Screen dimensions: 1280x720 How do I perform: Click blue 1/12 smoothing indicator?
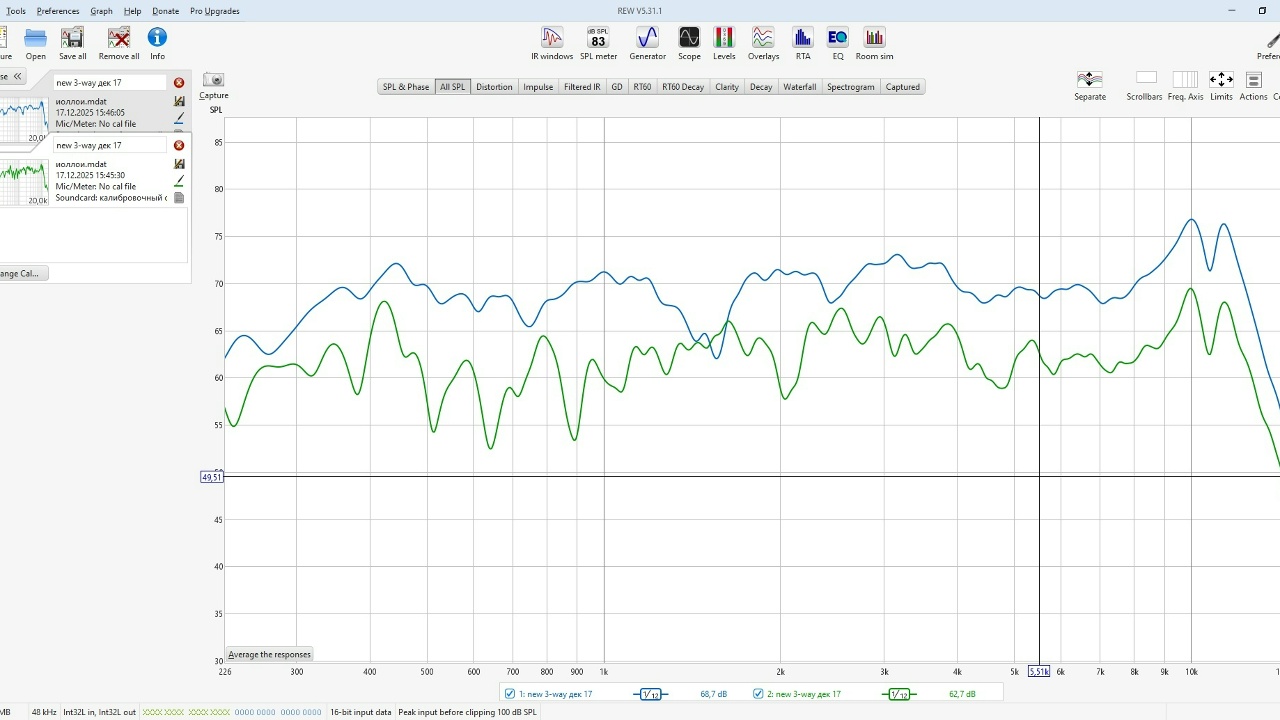point(650,694)
